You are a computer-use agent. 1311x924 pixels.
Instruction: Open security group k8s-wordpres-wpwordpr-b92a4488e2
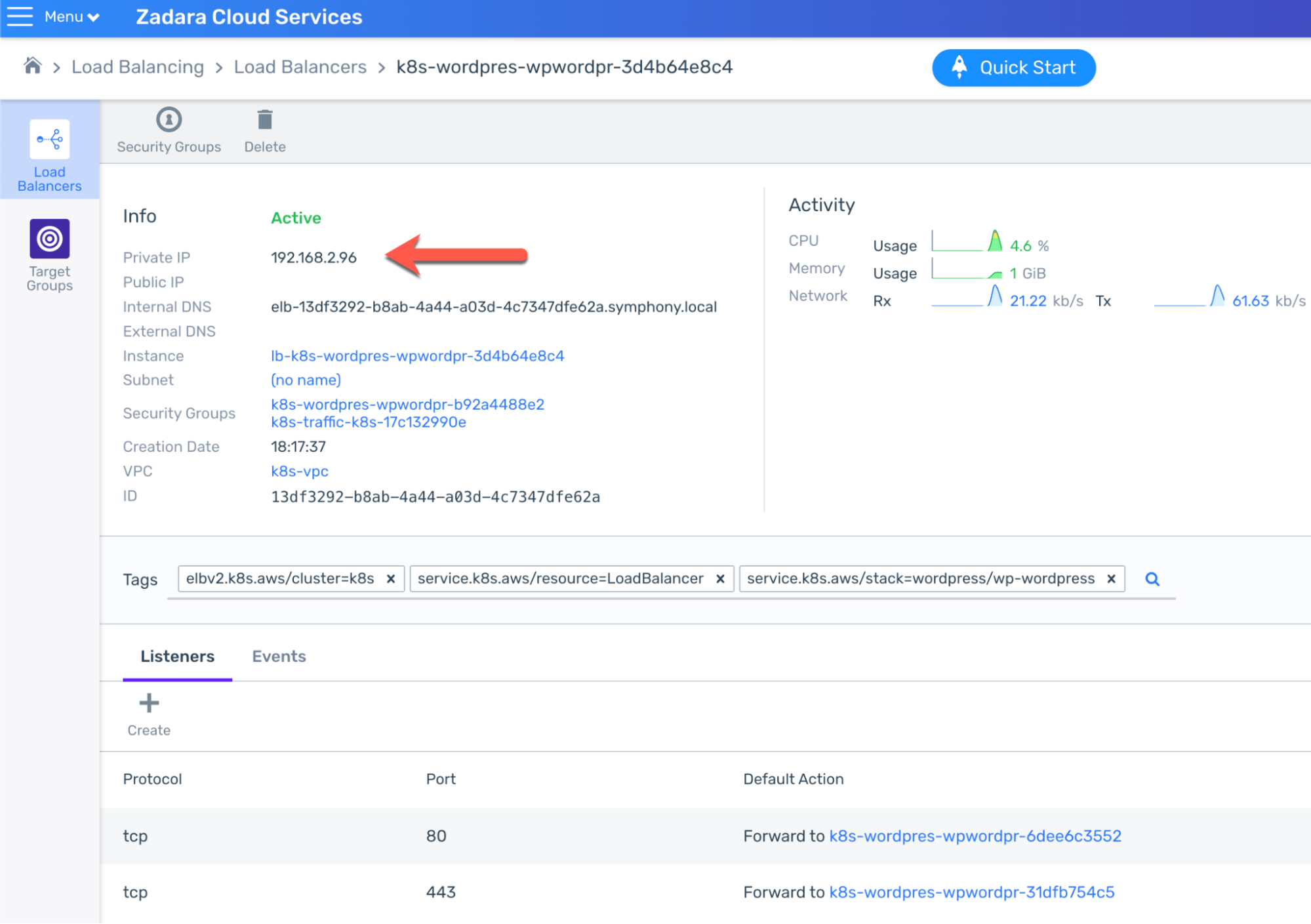click(x=407, y=405)
